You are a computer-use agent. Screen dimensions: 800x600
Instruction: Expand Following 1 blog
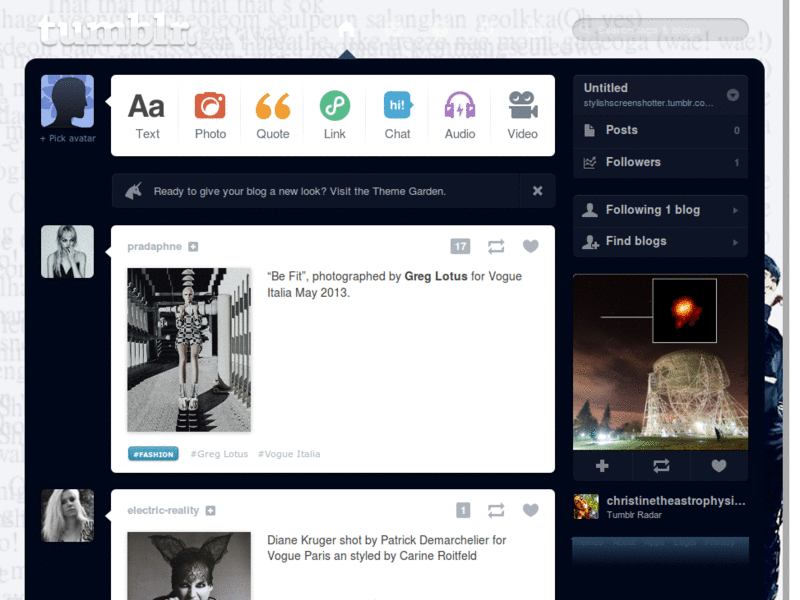point(660,210)
